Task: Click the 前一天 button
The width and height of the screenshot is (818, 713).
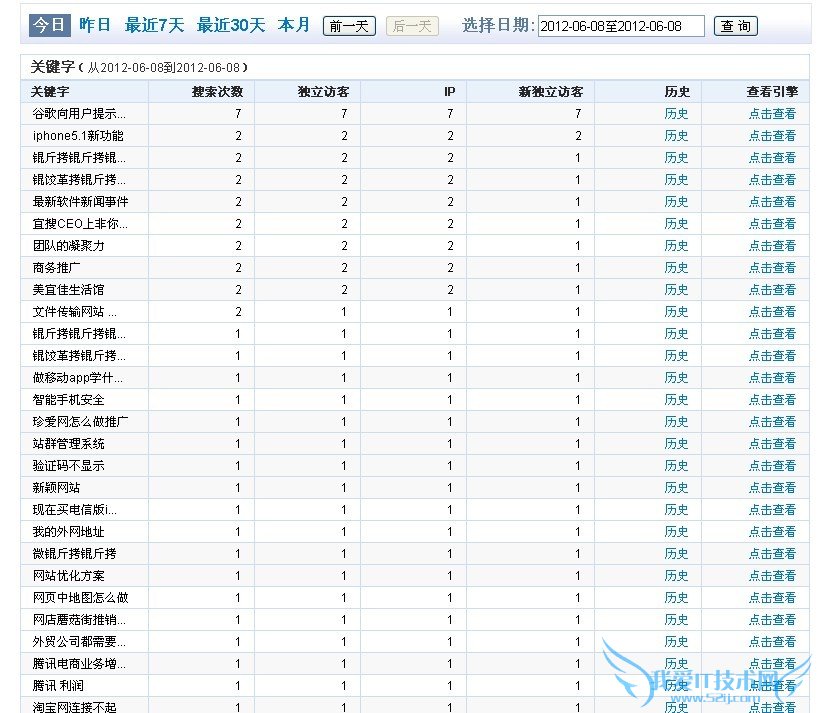Action: point(349,26)
